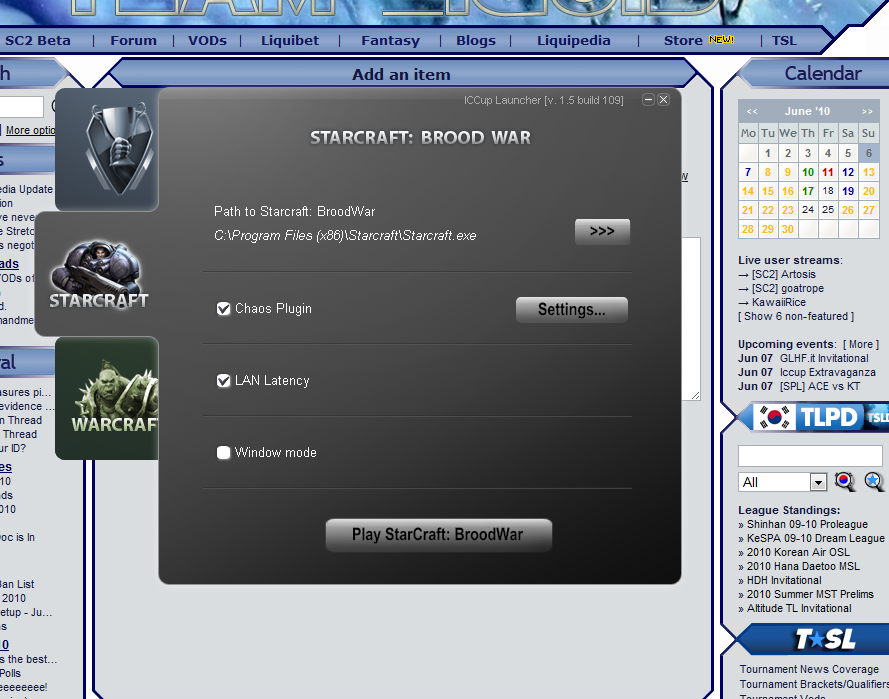Close the ICCup Launcher window
This screenshot has height=699, width=889.
click(663, 100)
